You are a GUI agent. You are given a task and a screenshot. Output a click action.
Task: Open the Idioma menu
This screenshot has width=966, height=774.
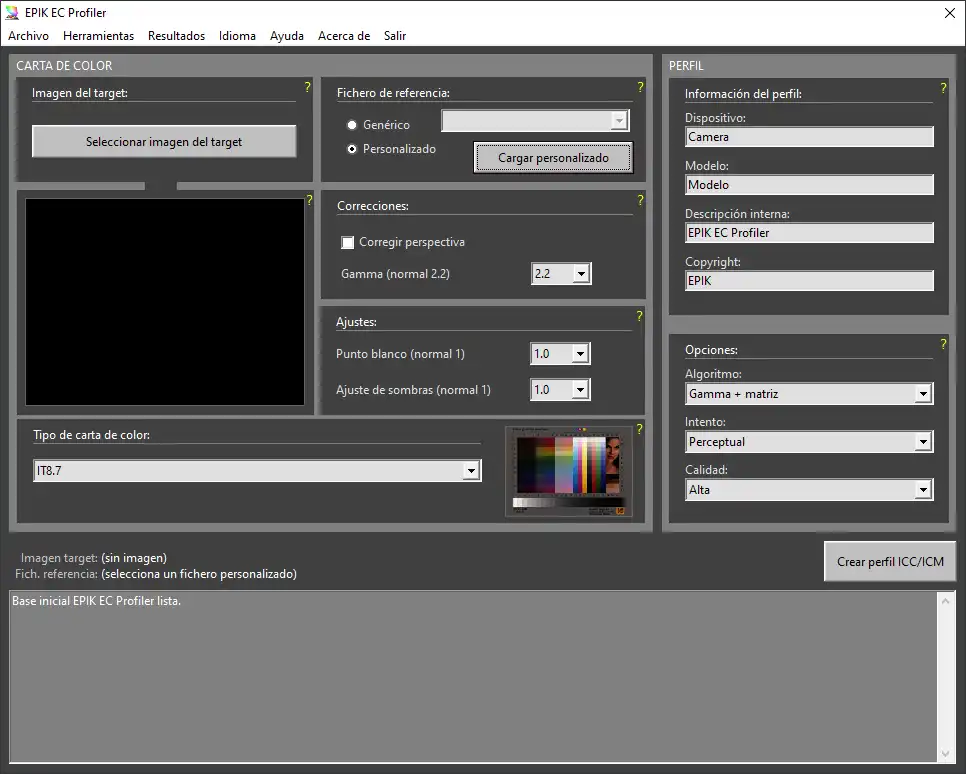[x=237, y=36]
